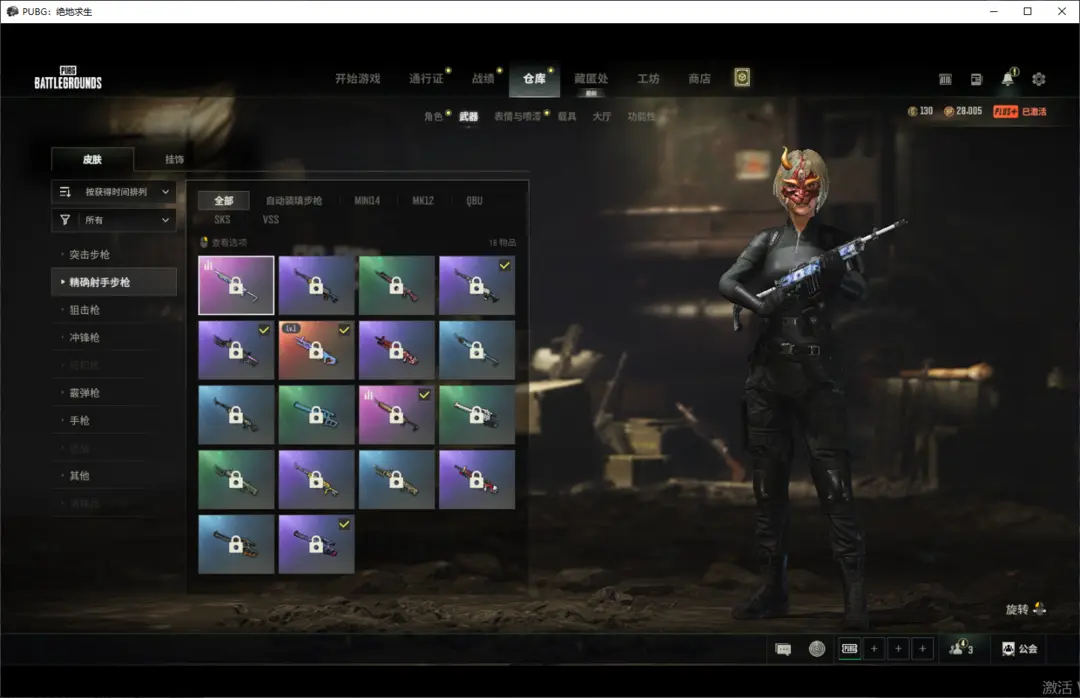Switch to the 角色 sub-tab
Screen dimensions: 1080x698
pos(433,116)
